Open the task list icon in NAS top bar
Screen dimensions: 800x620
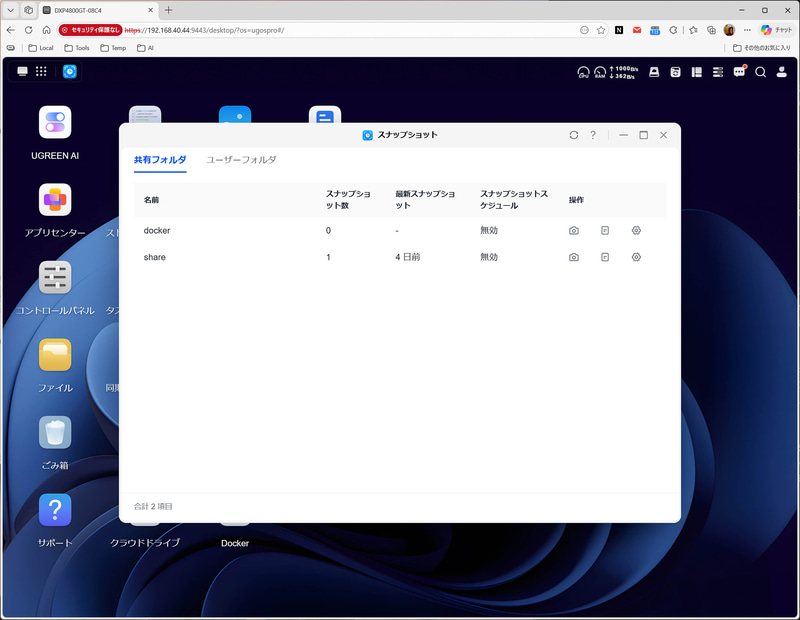718,72
